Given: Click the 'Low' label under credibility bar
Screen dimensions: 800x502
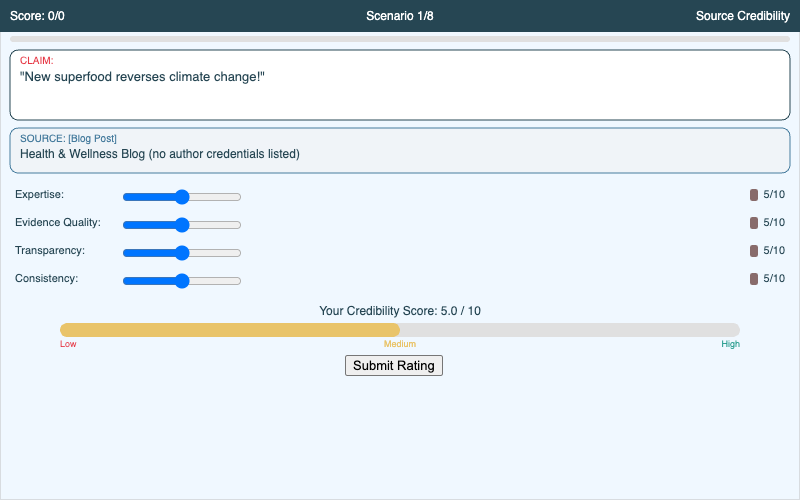Looking at the screenshot, I should point(68,344).
